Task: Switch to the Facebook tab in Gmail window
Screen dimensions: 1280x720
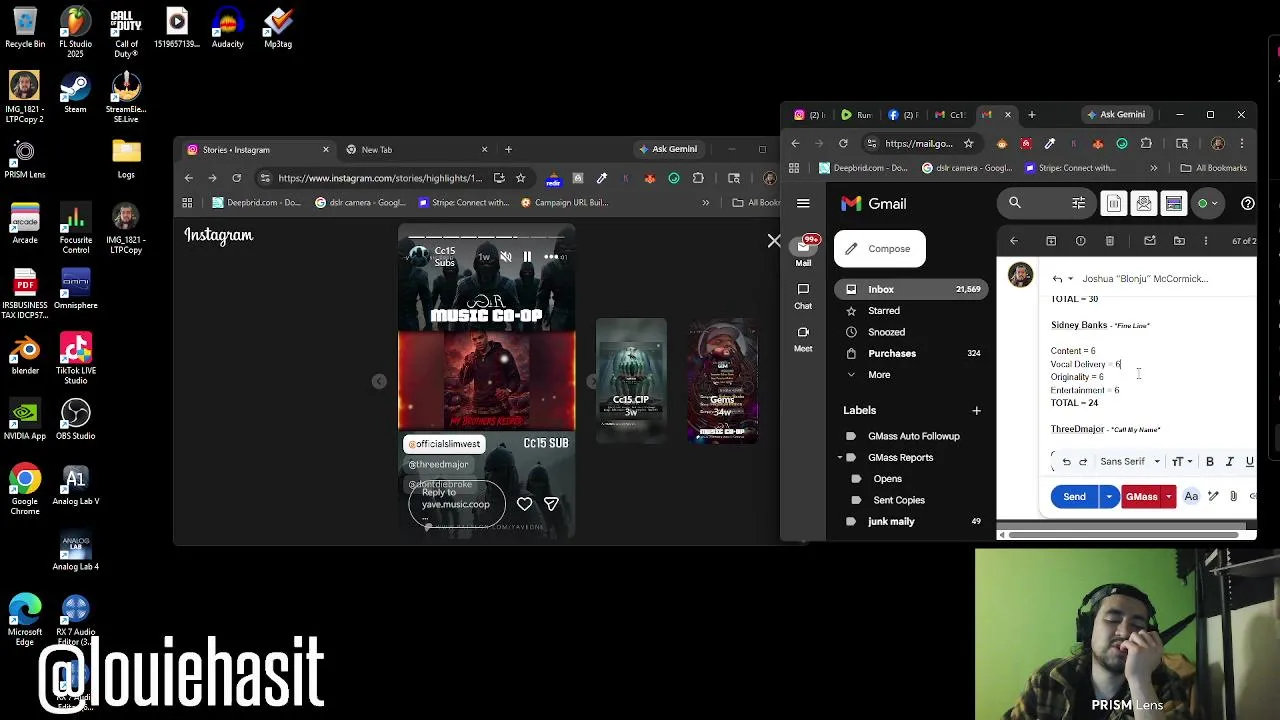Action: pos(904,115)
